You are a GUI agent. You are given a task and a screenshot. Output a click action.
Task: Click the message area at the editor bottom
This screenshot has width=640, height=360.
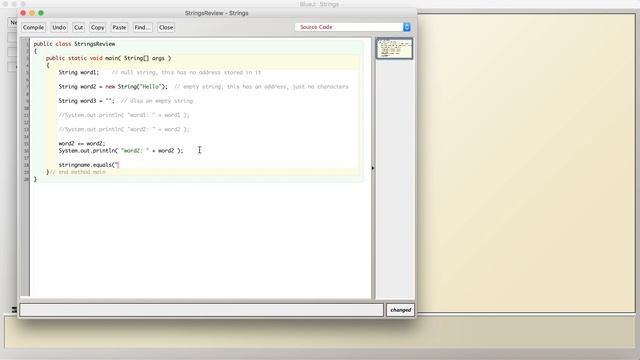[x=202, y=310]
